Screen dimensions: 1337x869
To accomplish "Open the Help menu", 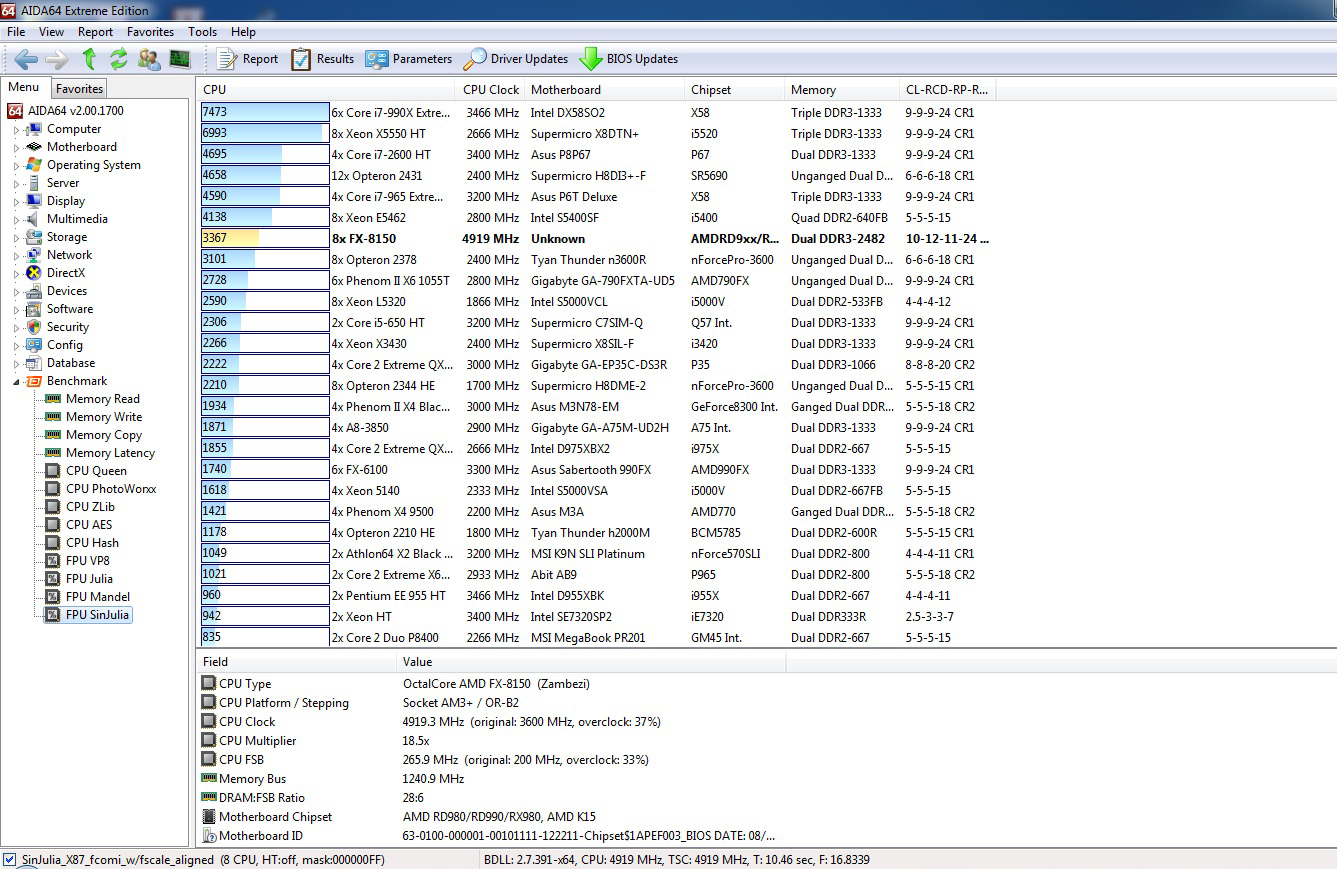I will pyautogui.click(x=243, y=32).
